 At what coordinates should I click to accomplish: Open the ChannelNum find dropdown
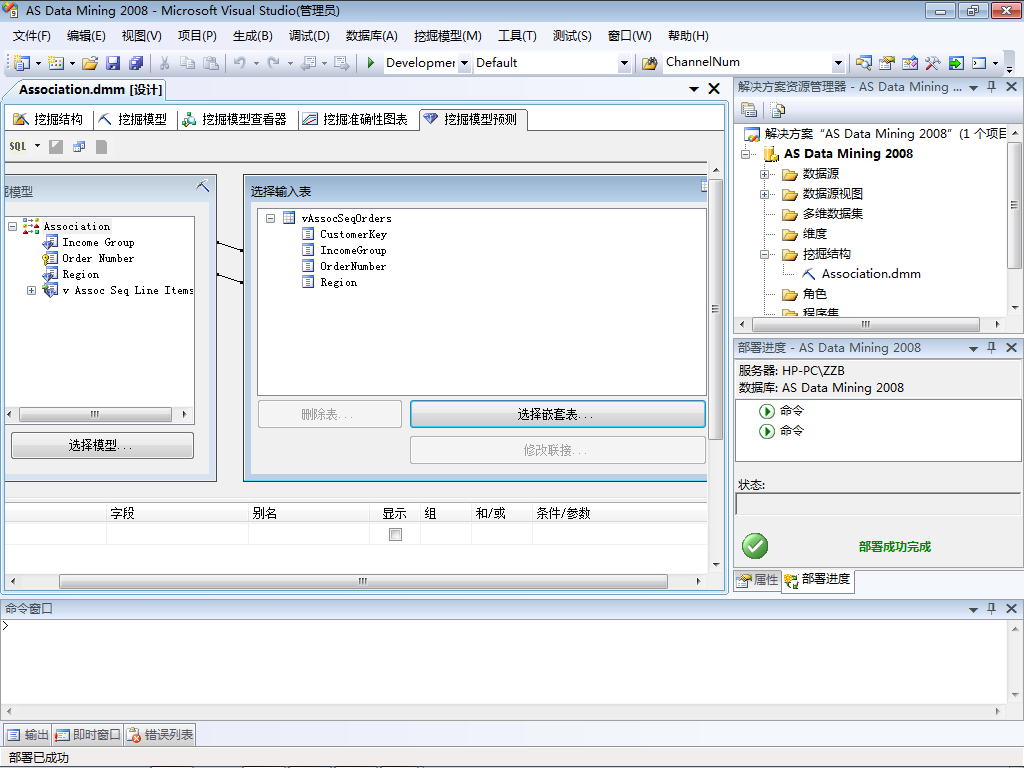click(838, 63)
